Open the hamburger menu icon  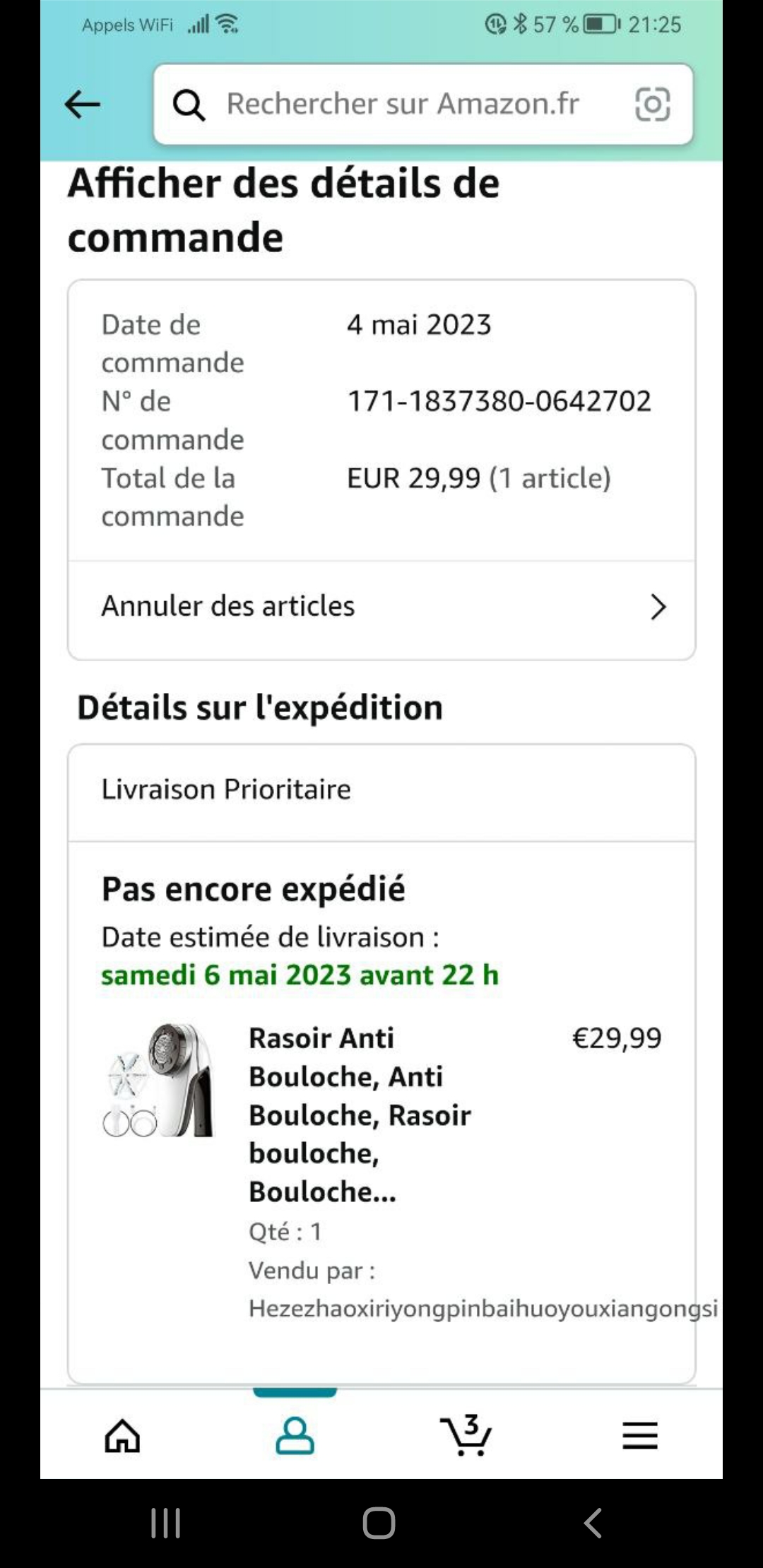640,1436
